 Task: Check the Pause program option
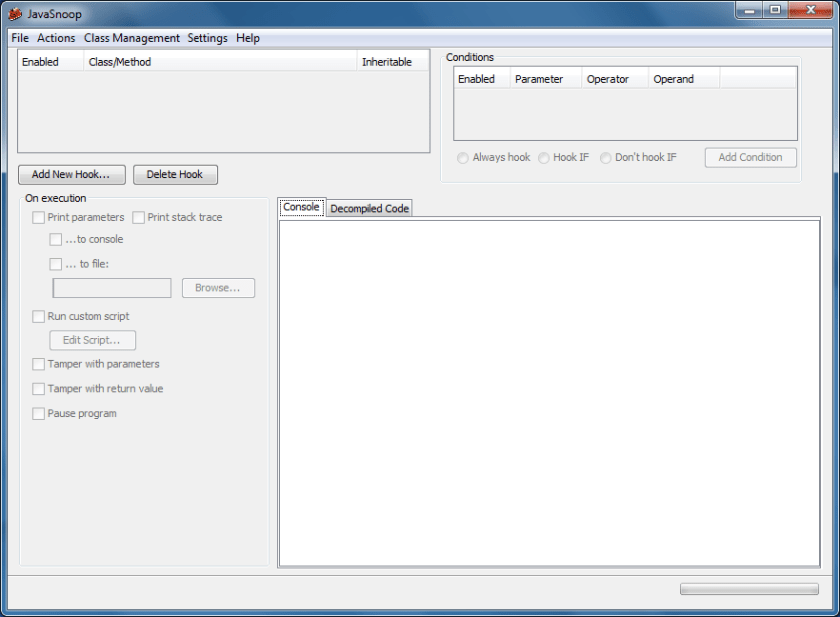tap(38, 413)
